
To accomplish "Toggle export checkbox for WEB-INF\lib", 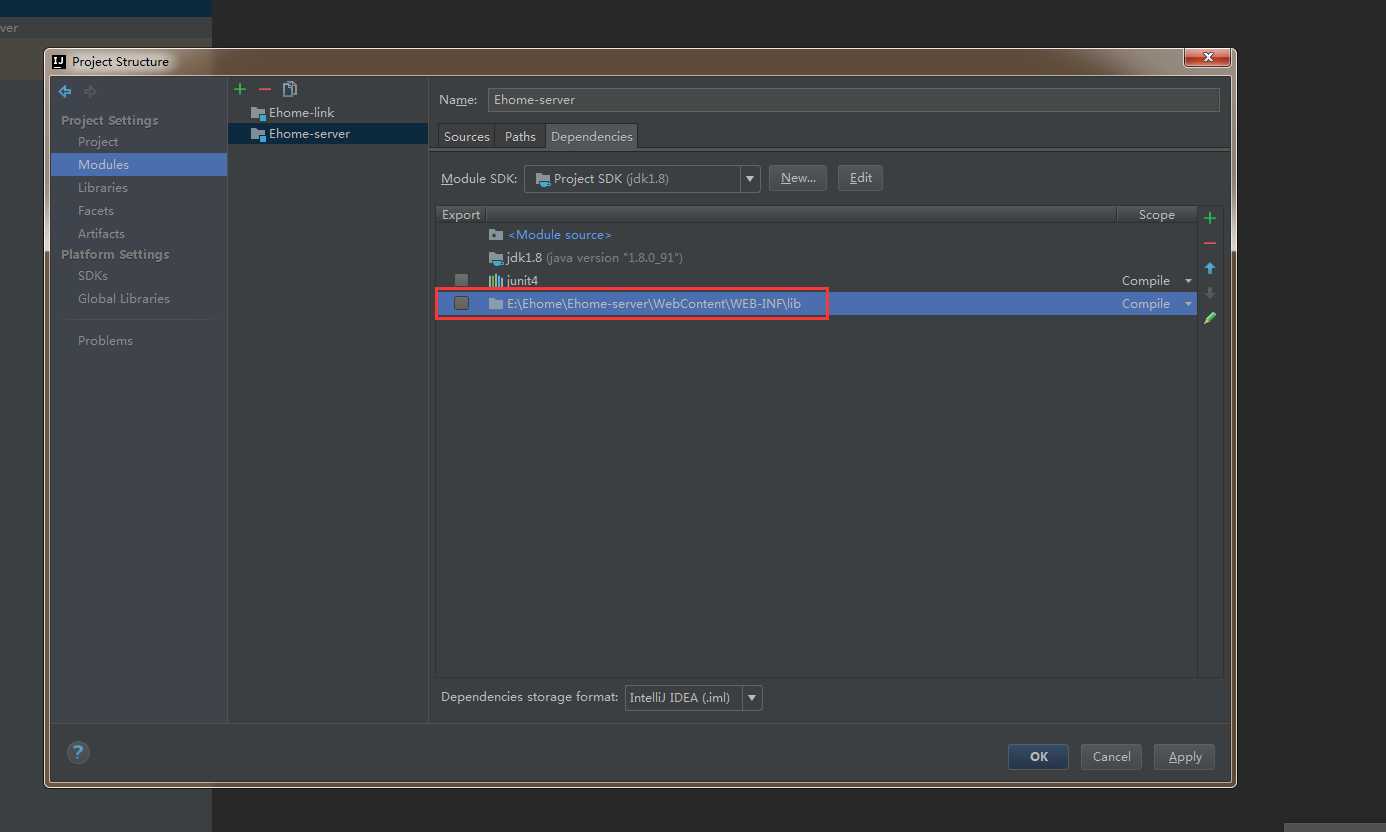I will pos(461,303).
